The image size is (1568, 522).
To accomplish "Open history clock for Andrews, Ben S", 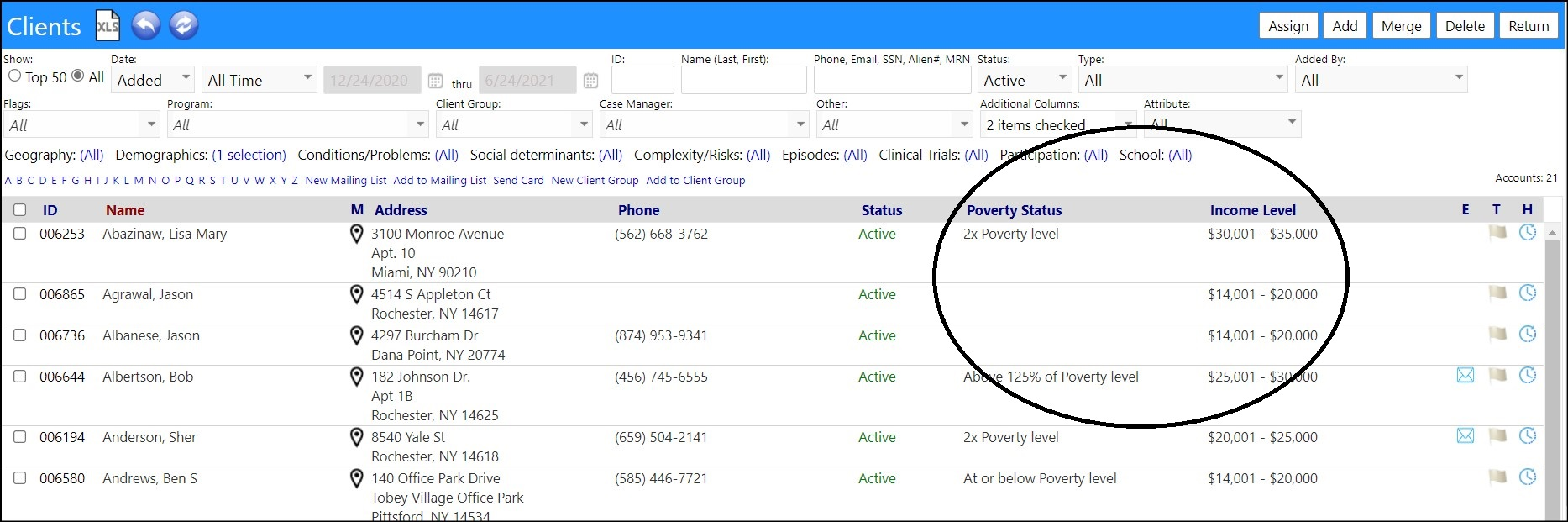I will click(1528, 477).
